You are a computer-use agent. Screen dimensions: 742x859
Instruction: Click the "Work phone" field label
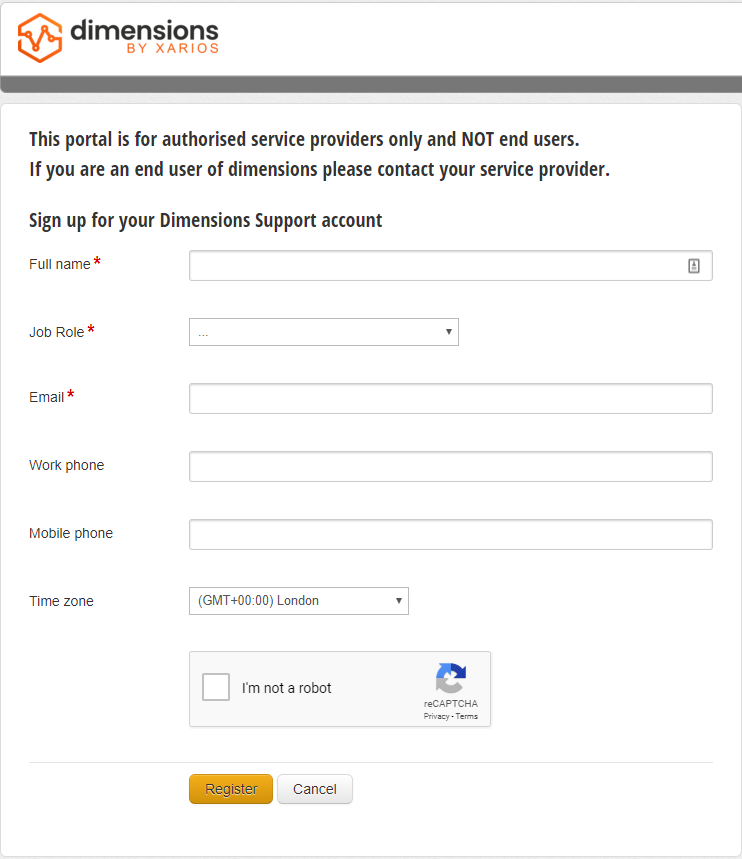pos(67,465)
